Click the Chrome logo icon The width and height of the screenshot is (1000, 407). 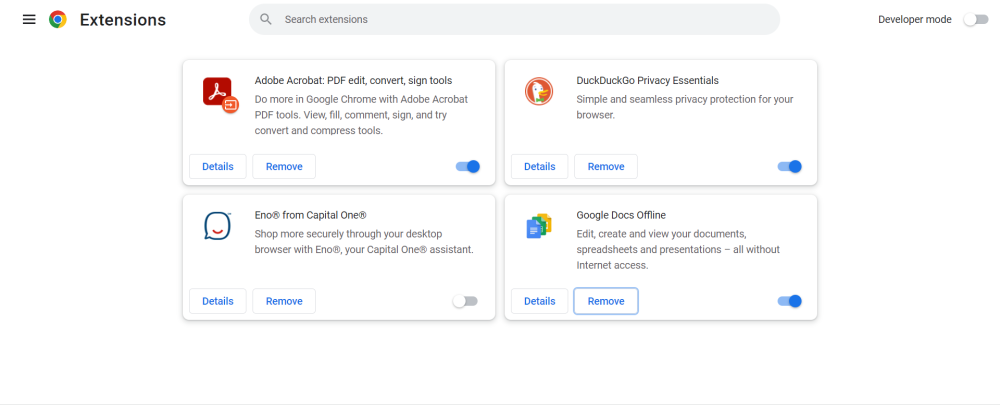click(58, 20)
